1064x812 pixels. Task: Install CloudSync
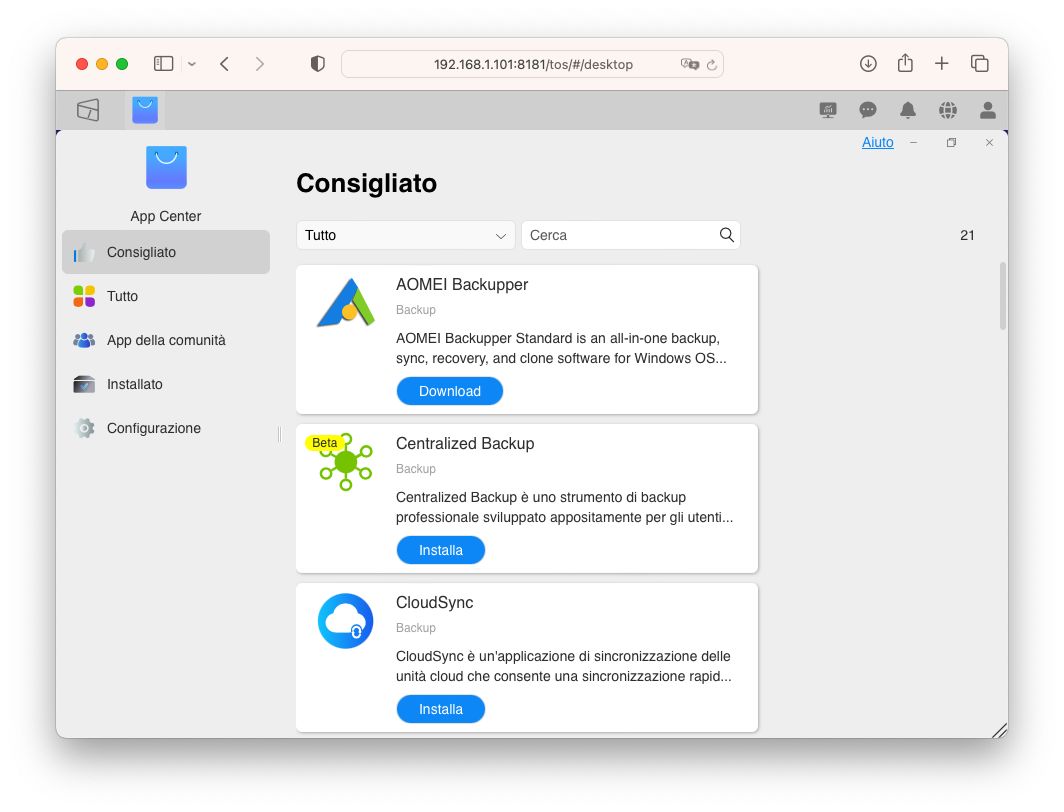[x=440, y=709]
